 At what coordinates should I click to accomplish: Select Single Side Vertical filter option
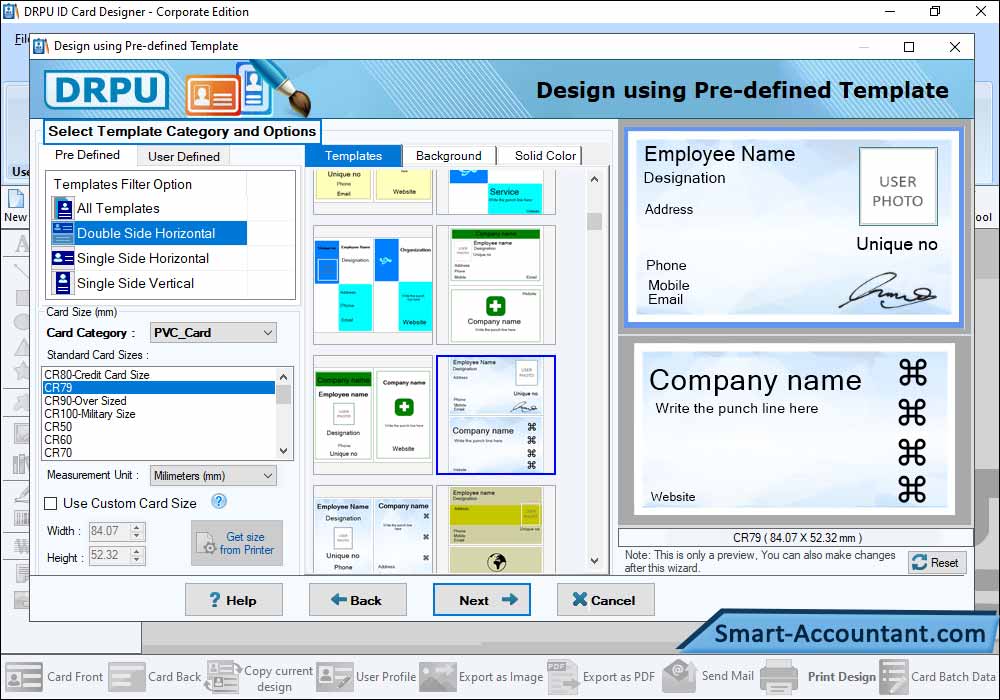pyautogui.click(x=135, y=283)
